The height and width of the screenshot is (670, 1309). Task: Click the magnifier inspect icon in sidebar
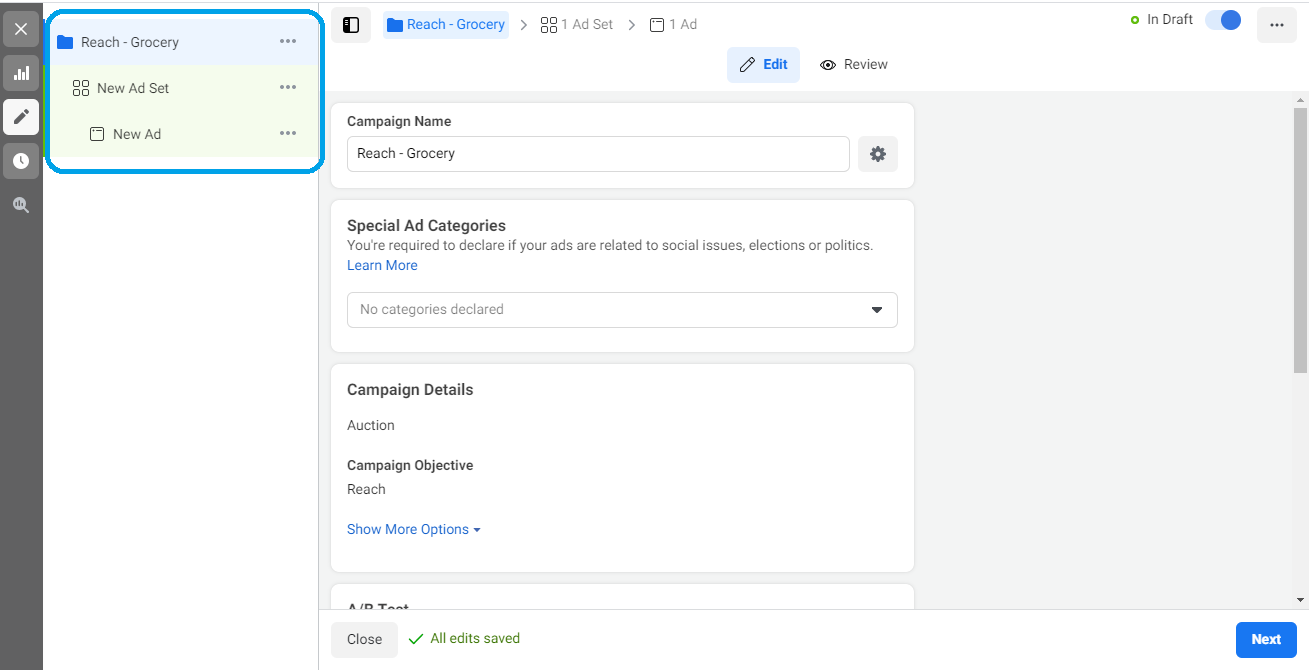point(21,205)
